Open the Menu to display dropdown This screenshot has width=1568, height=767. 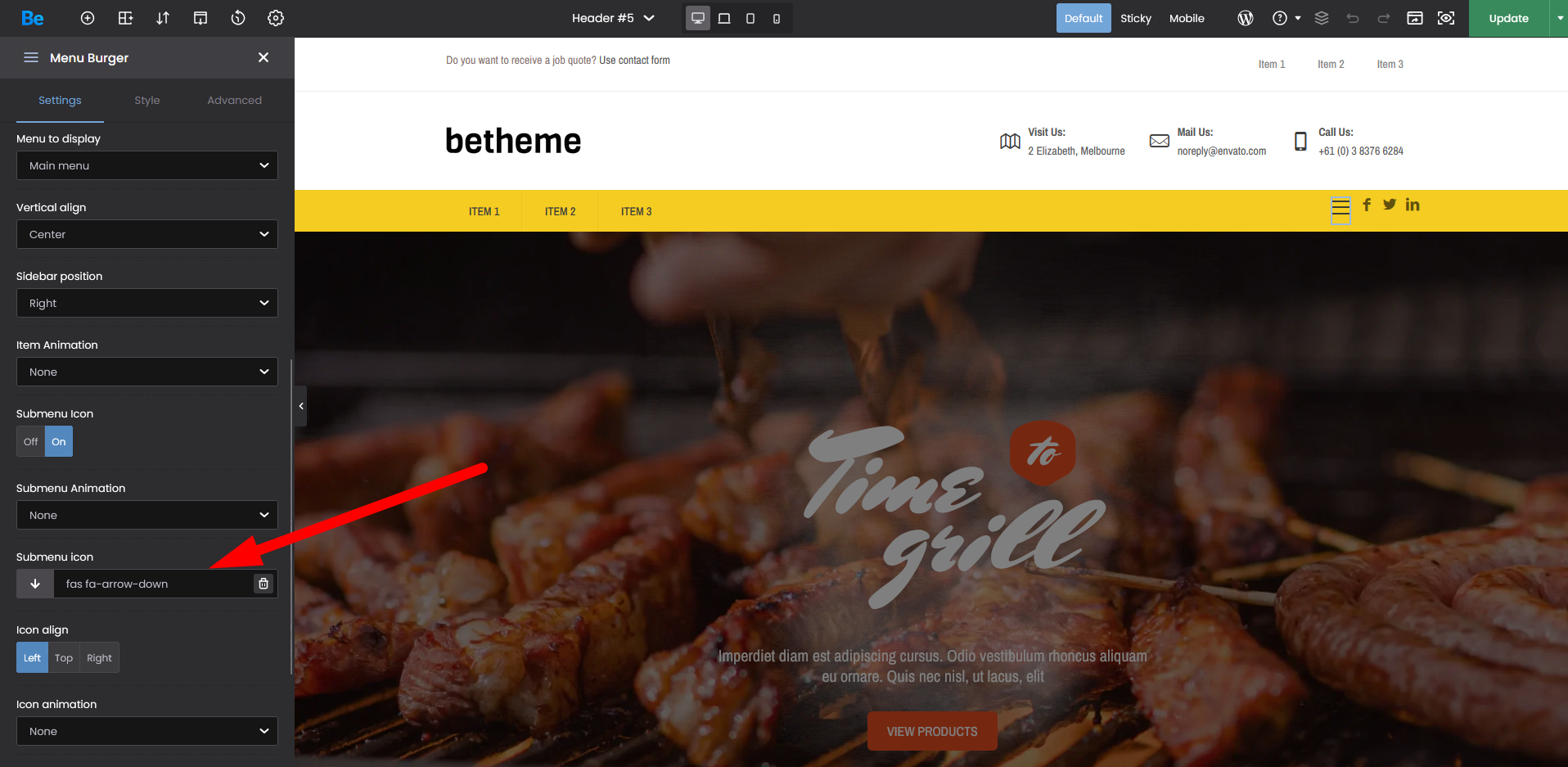click(x=147, y=165)
